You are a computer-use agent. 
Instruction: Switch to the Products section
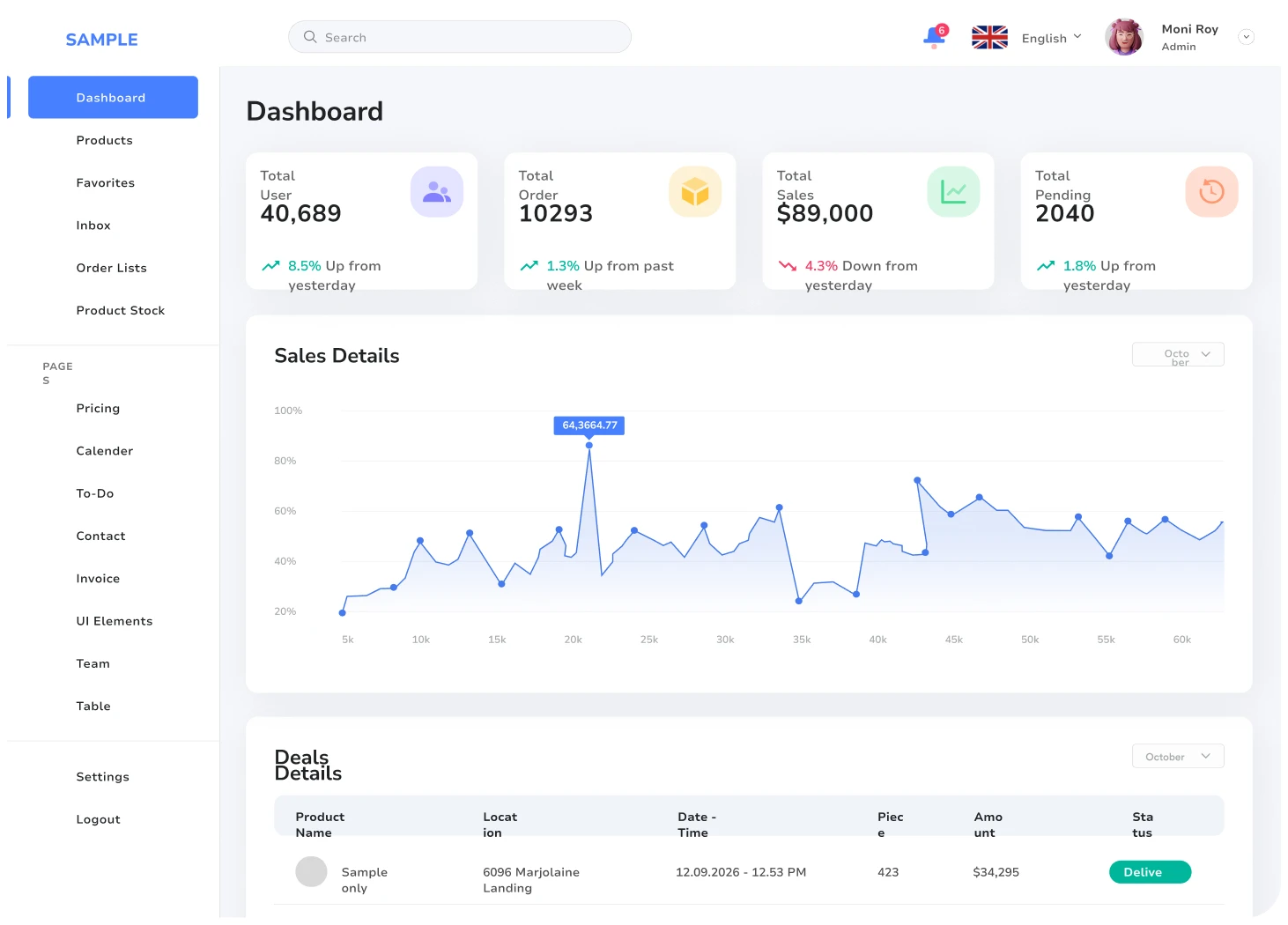point(104,140)
